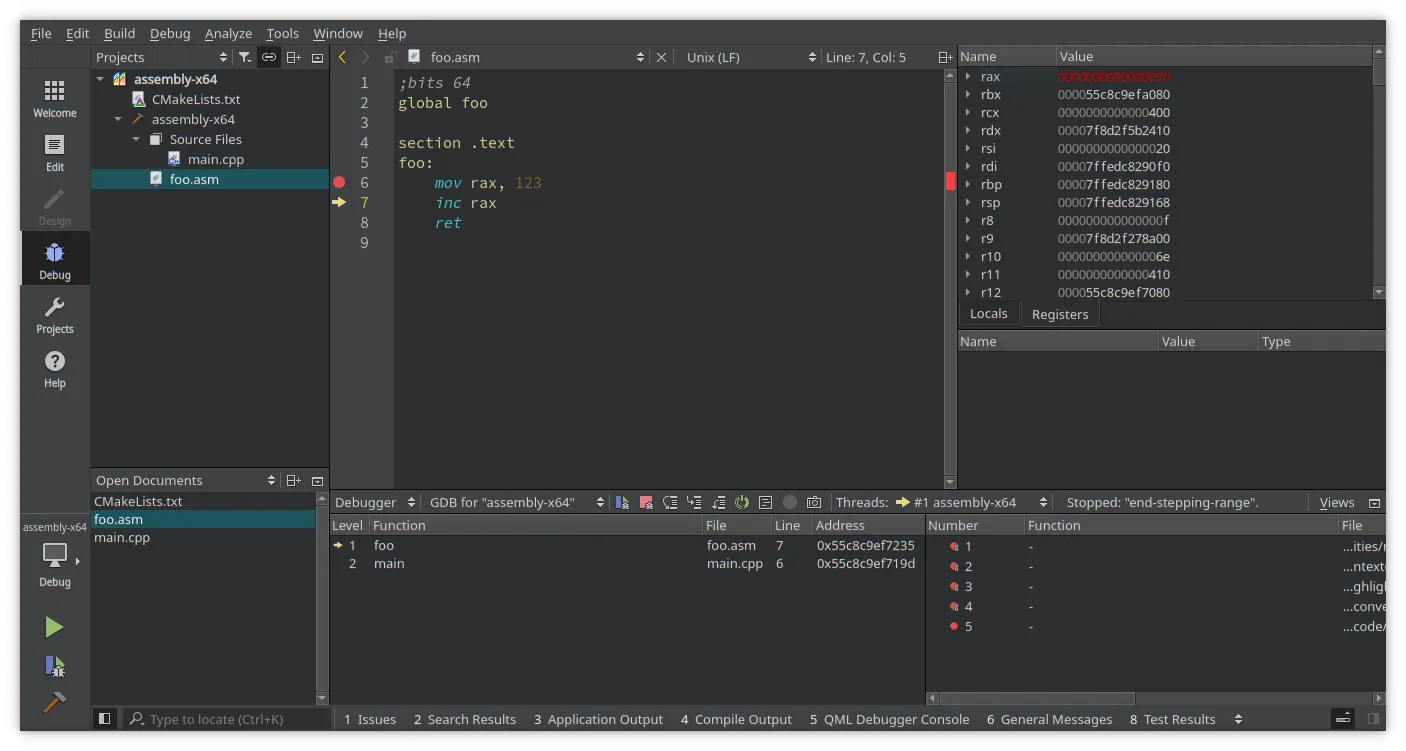
Task: Open the Debug menu
Action: tap(170, 33)
